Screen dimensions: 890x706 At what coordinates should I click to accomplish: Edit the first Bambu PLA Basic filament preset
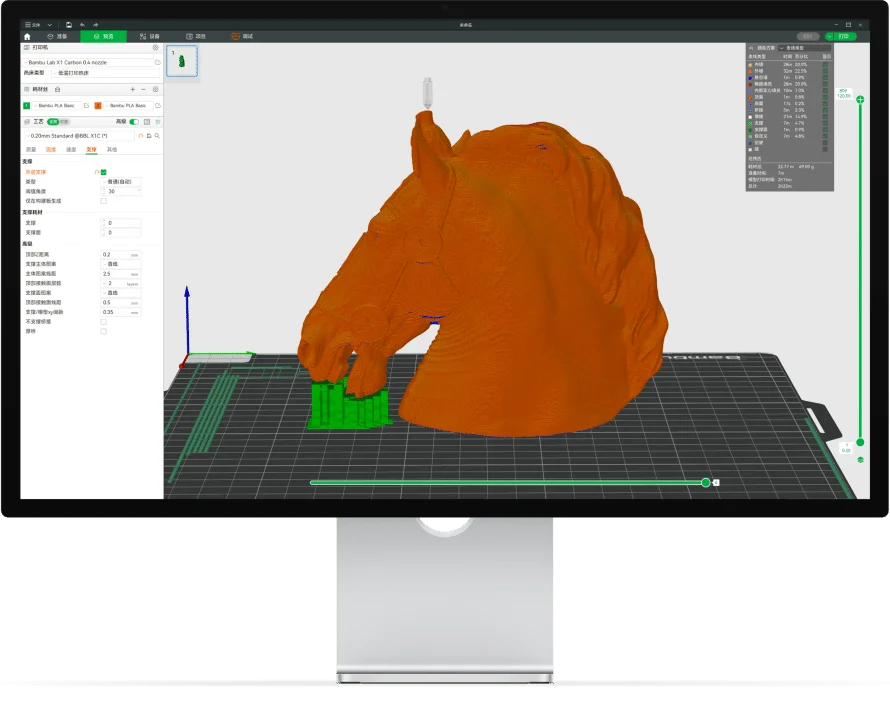86,106
